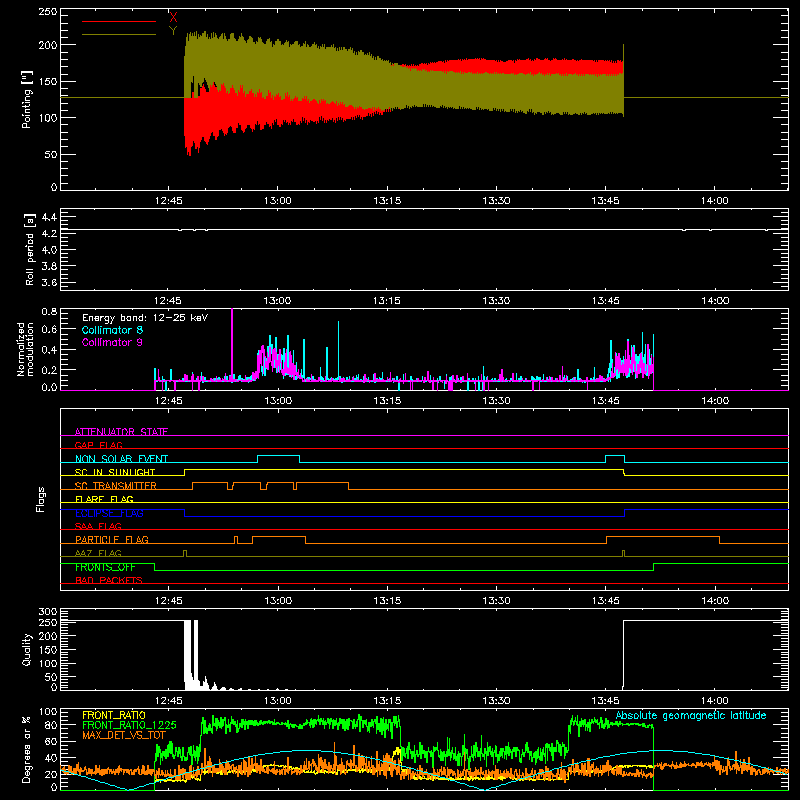The image size is (800, 800).
Task: Select the NON_SOLAR_EVENT flag label
Action: (121, 459)
